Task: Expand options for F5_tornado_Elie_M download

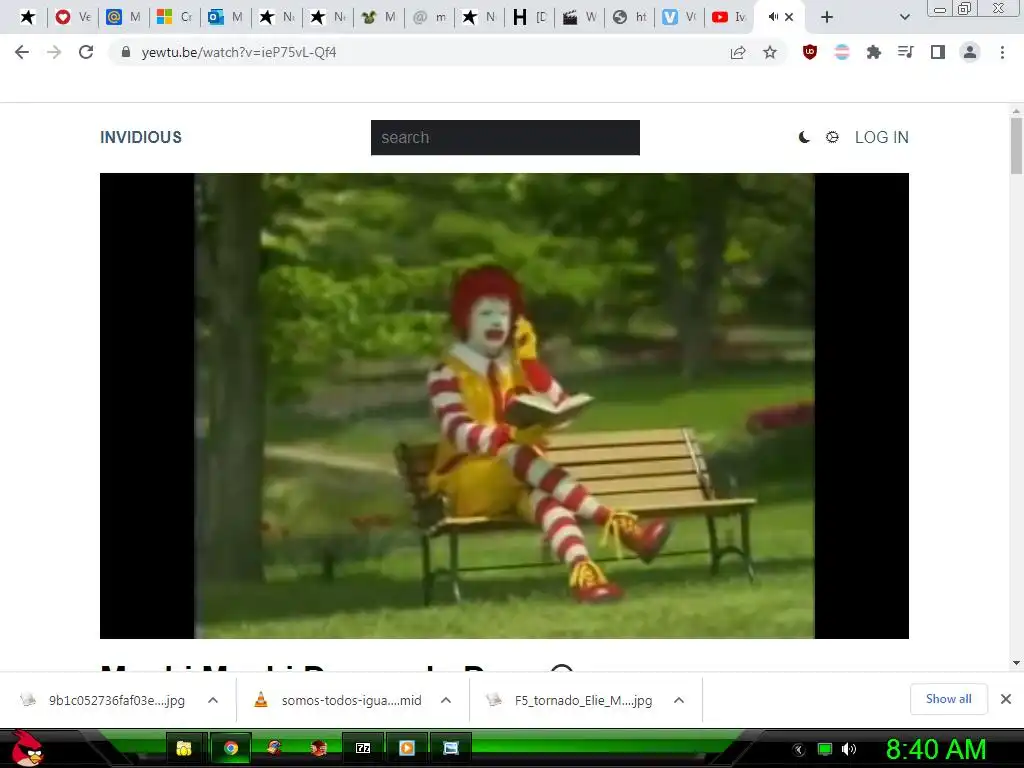Action: tap(679, 700)
